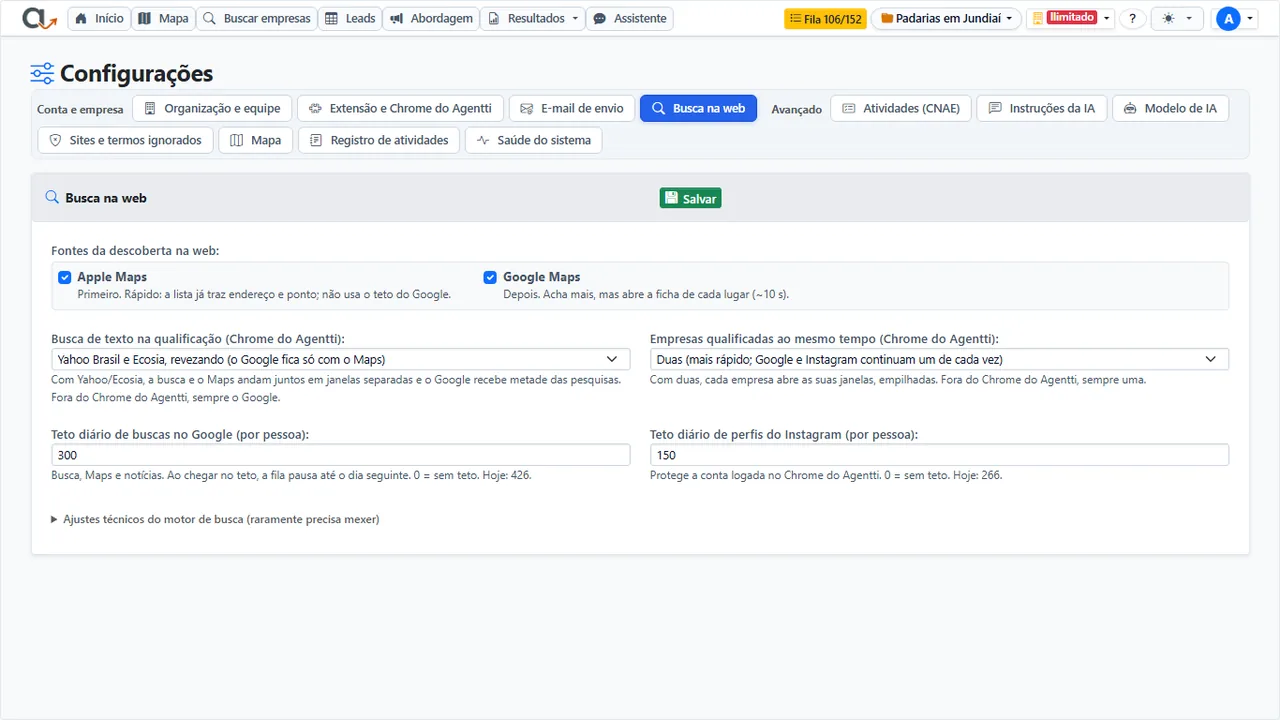Click the Instagram daily limit field showing 150
1280x720 pixels.
pyautogui.click(x=939, y=455)
